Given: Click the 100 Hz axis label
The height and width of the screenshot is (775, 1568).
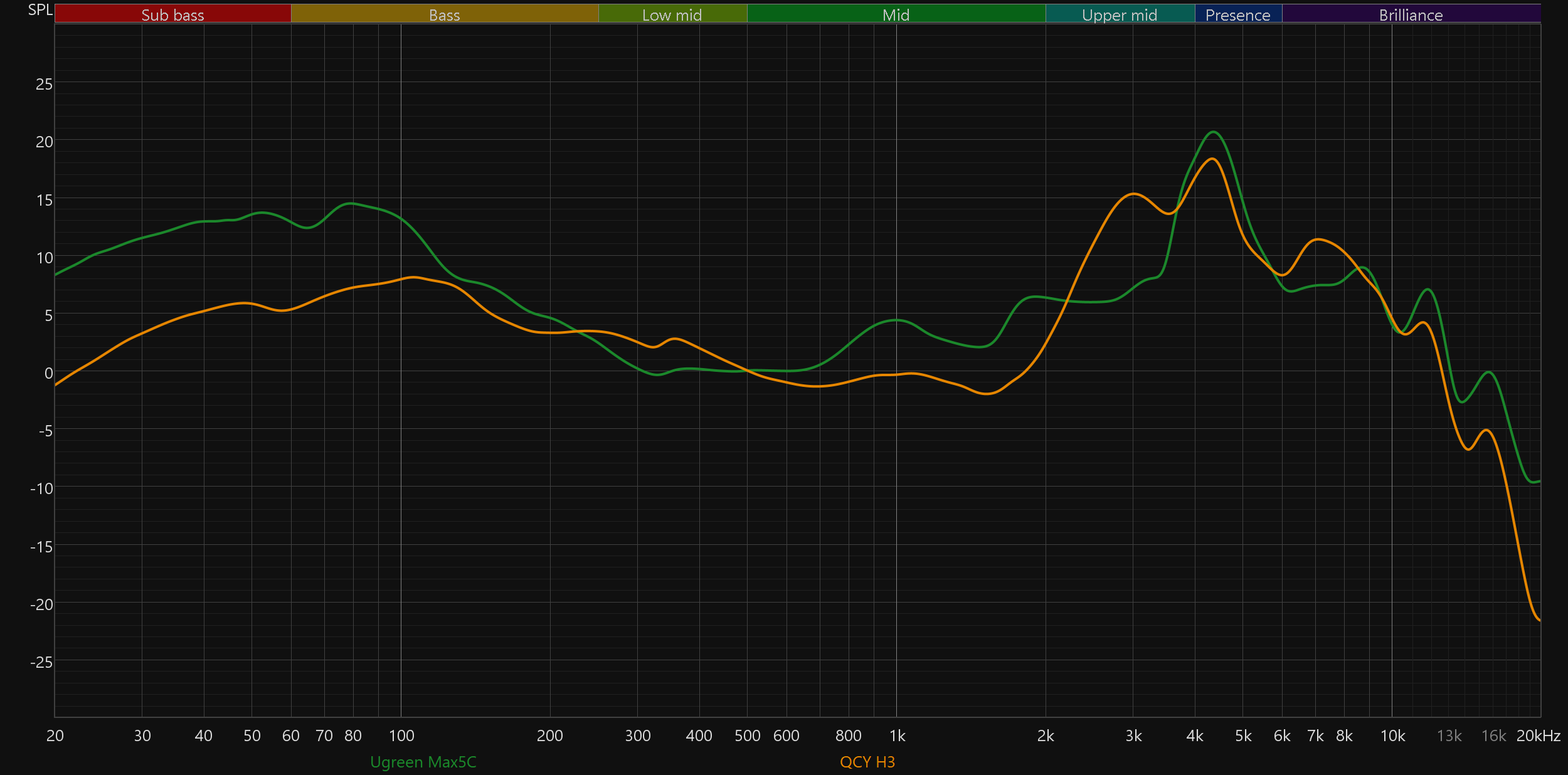Looking at the screenshot, I should 401,735.
